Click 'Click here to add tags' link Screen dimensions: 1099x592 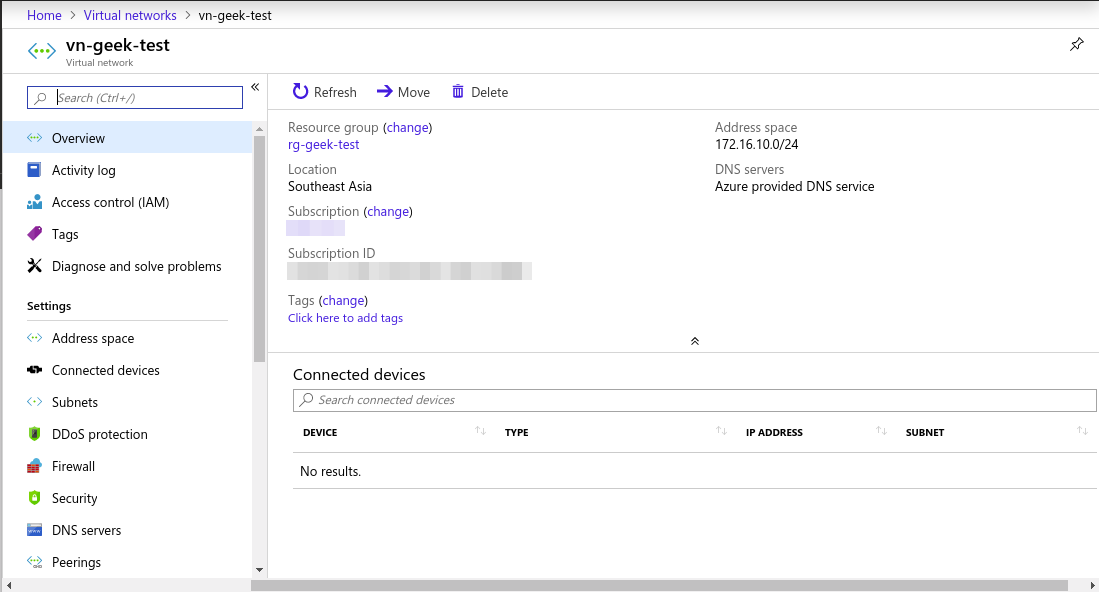[x=346, y=318]
